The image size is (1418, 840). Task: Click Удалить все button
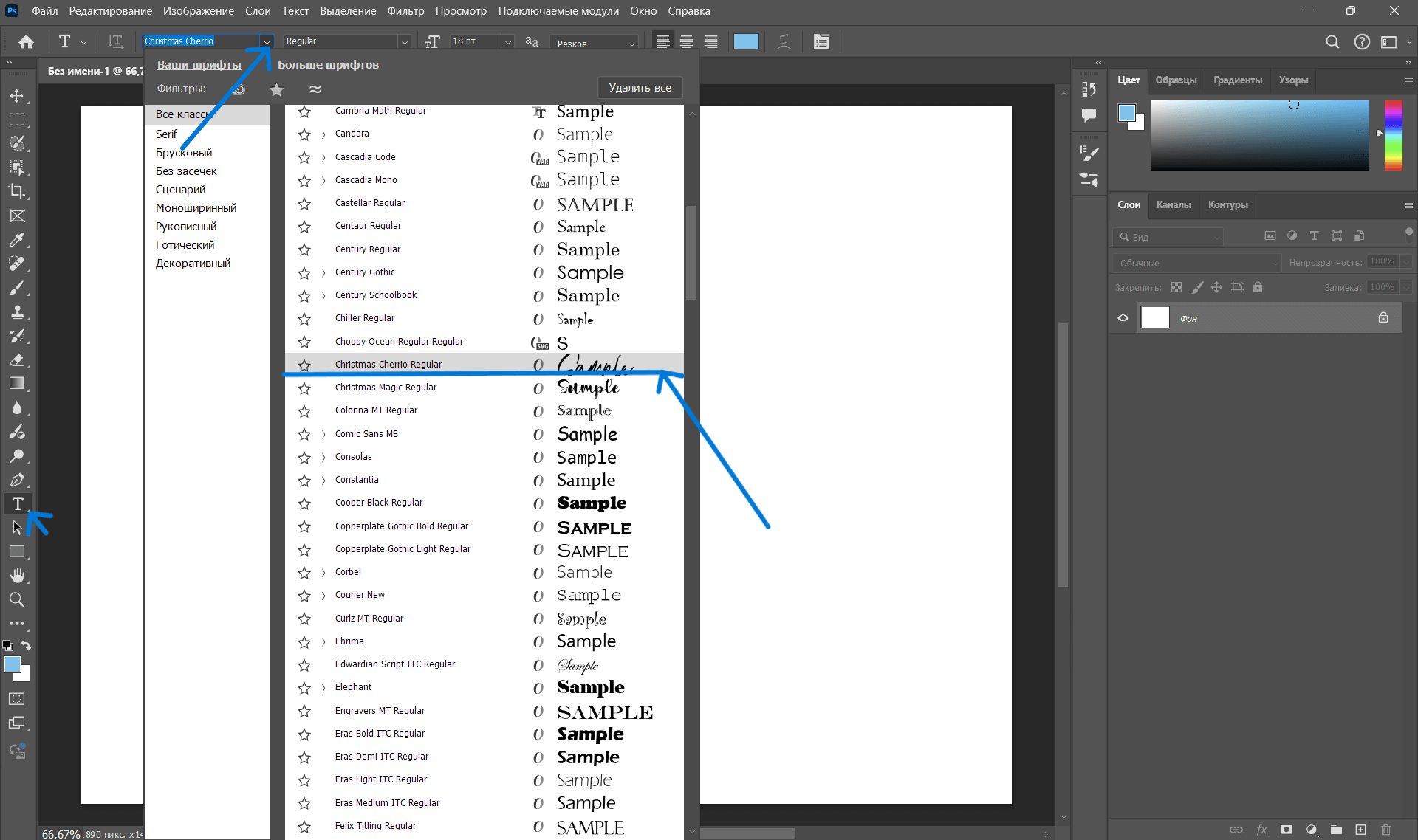639,88
